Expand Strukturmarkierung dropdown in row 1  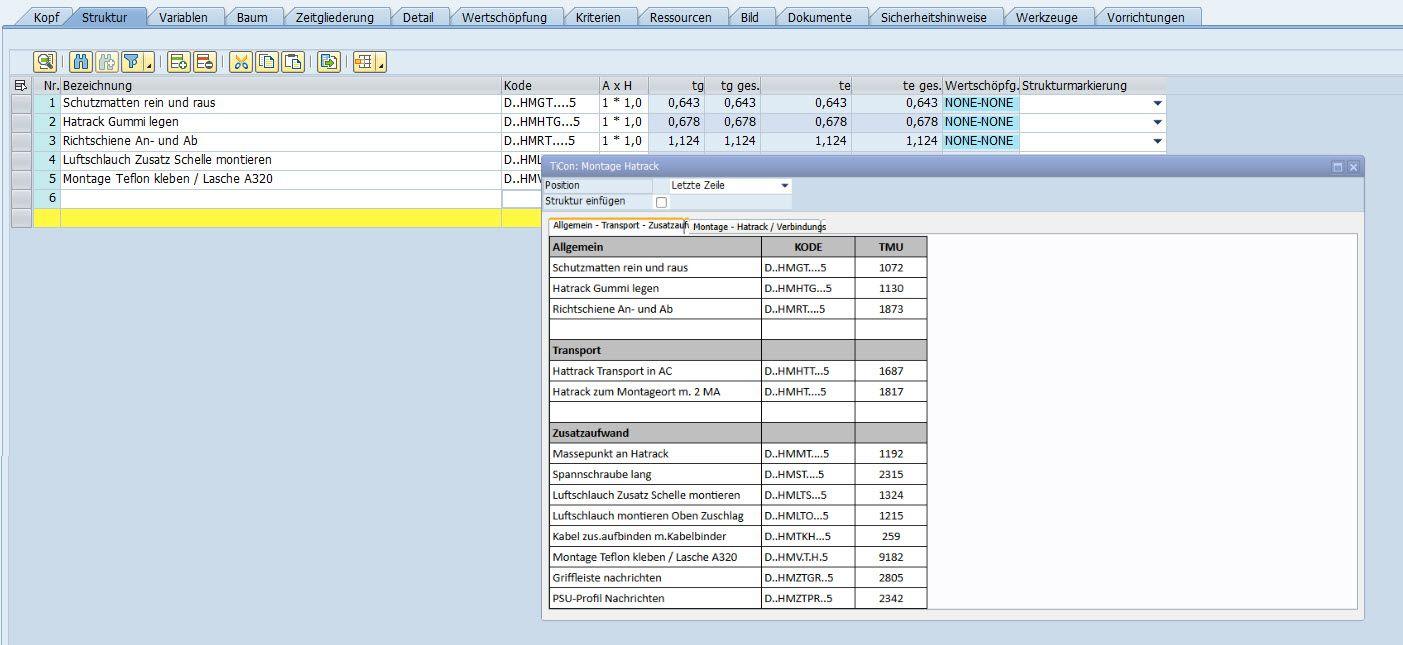click(1157, 103)
